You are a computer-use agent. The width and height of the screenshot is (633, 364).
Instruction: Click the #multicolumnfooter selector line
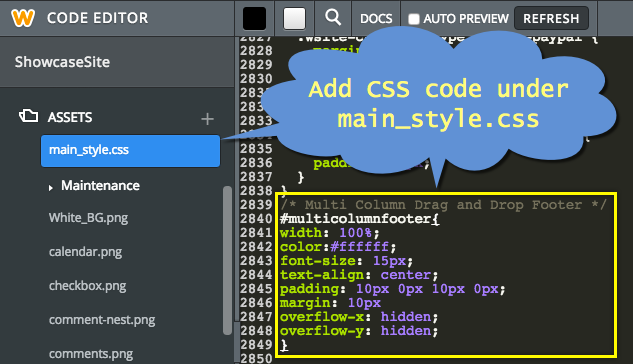(x=359, y=219)
